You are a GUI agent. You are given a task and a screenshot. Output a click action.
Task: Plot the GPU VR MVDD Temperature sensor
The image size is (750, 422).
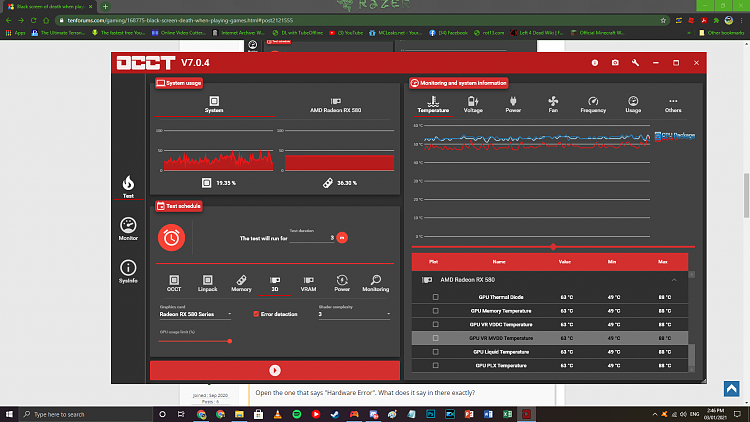point(435,338)
